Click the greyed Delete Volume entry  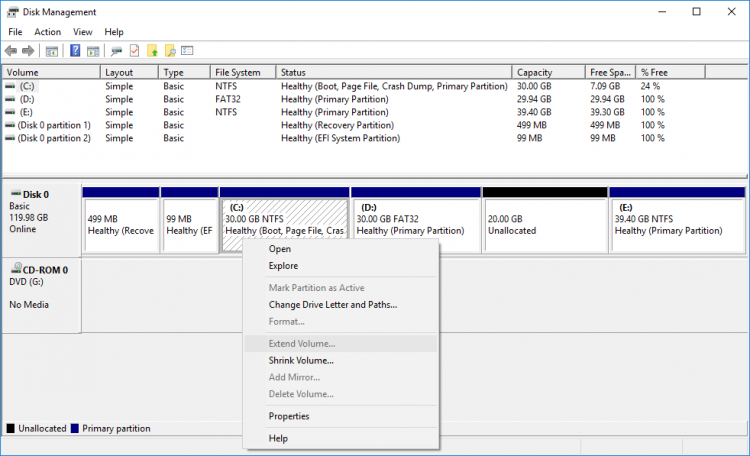[x=341, y=394]
